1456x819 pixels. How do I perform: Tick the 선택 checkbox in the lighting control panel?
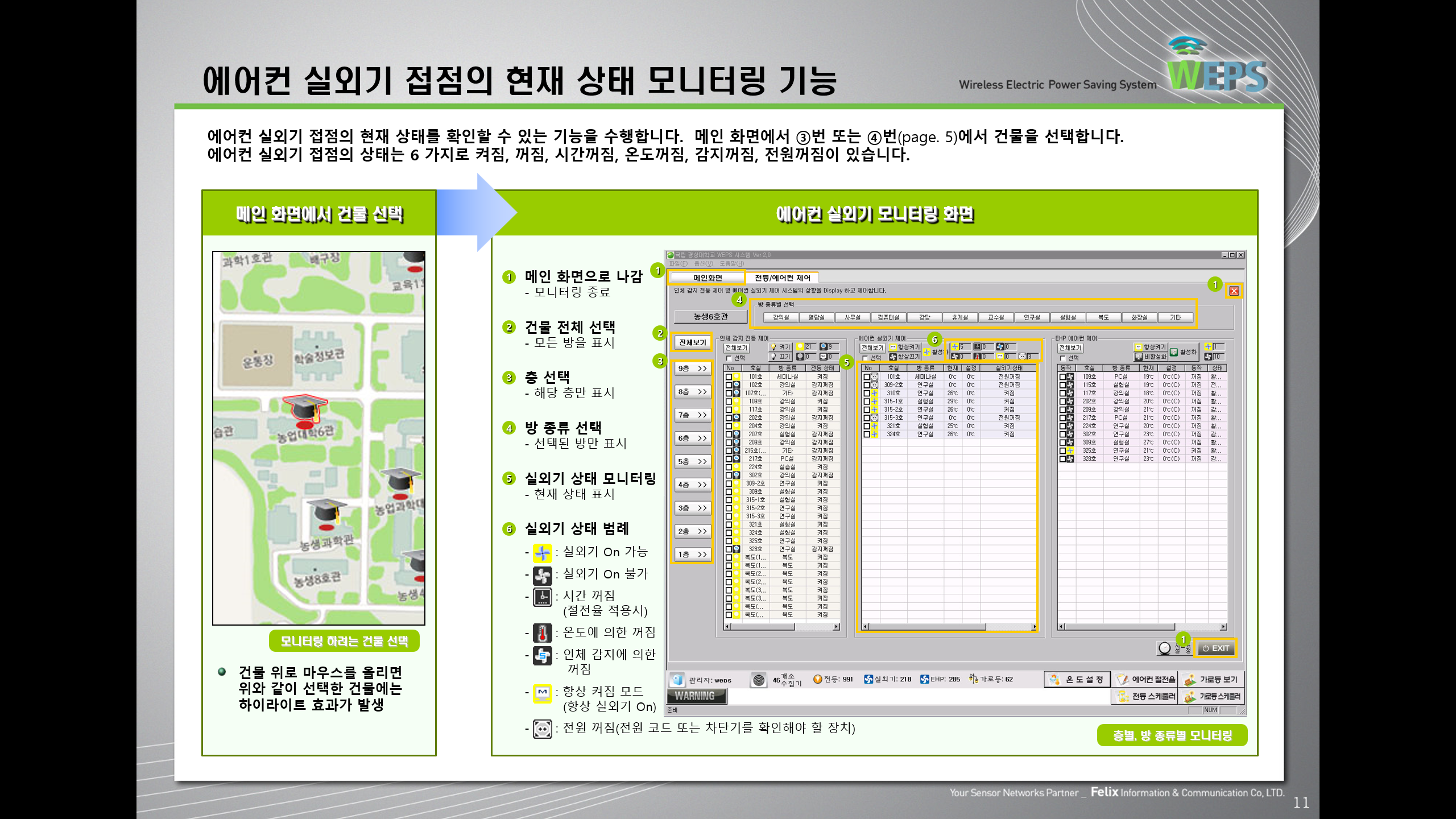[x=729, y=358]
